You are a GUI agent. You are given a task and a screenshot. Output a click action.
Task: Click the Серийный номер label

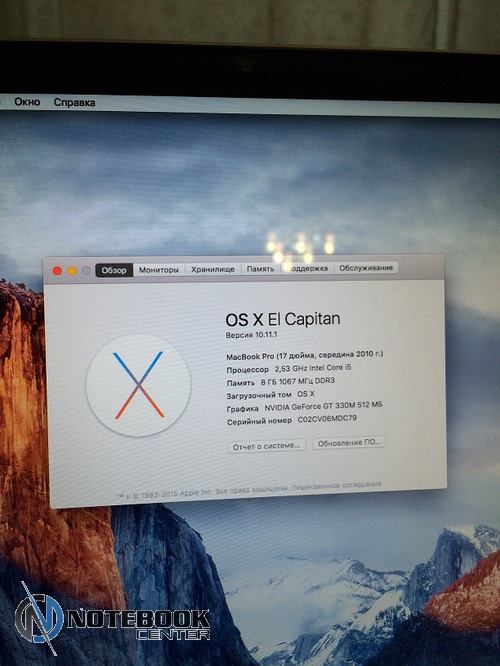259,421
